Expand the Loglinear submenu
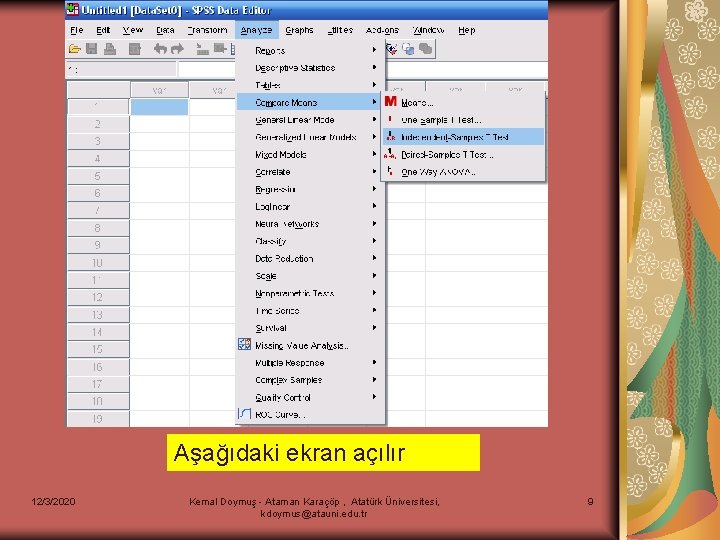The height and width of the screenshot is (540, 720). (310, 207)
